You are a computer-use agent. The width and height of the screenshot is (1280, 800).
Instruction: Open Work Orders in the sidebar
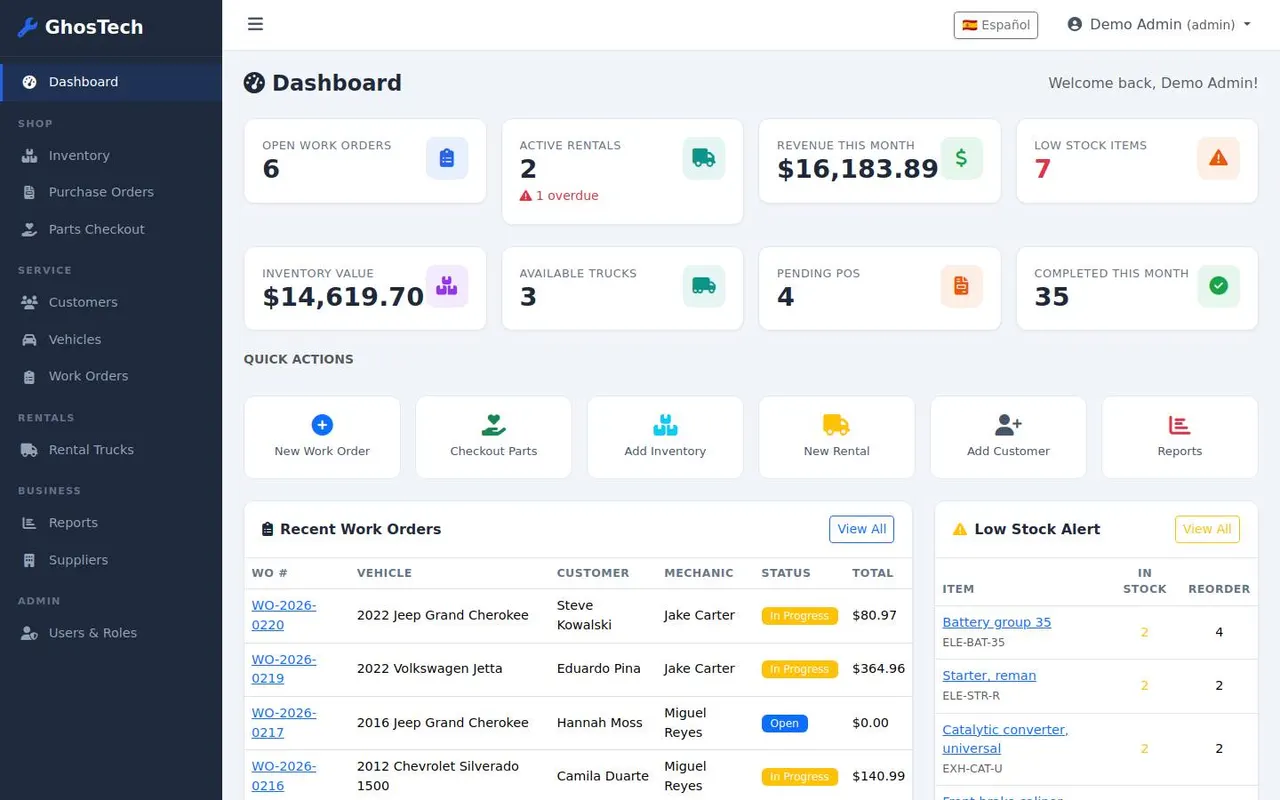(x=111, y=376)
